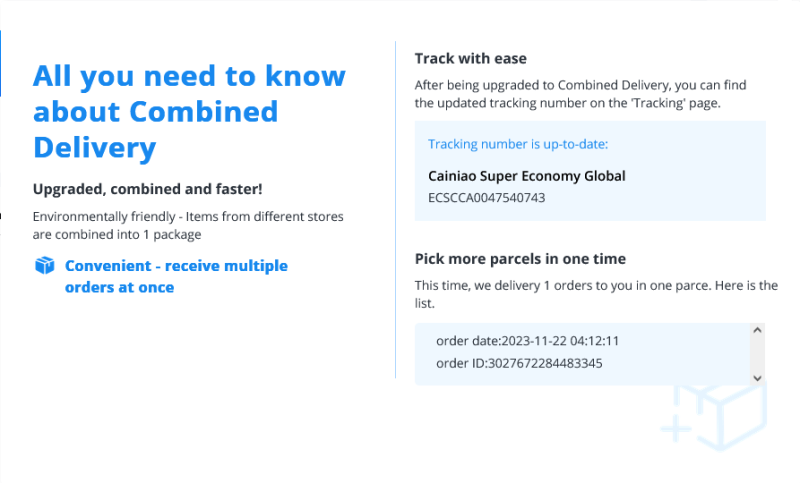Click the 'Tracking number is up-to-date:' label
This screenshot has width=800, height=483.
tap(518, 144)
